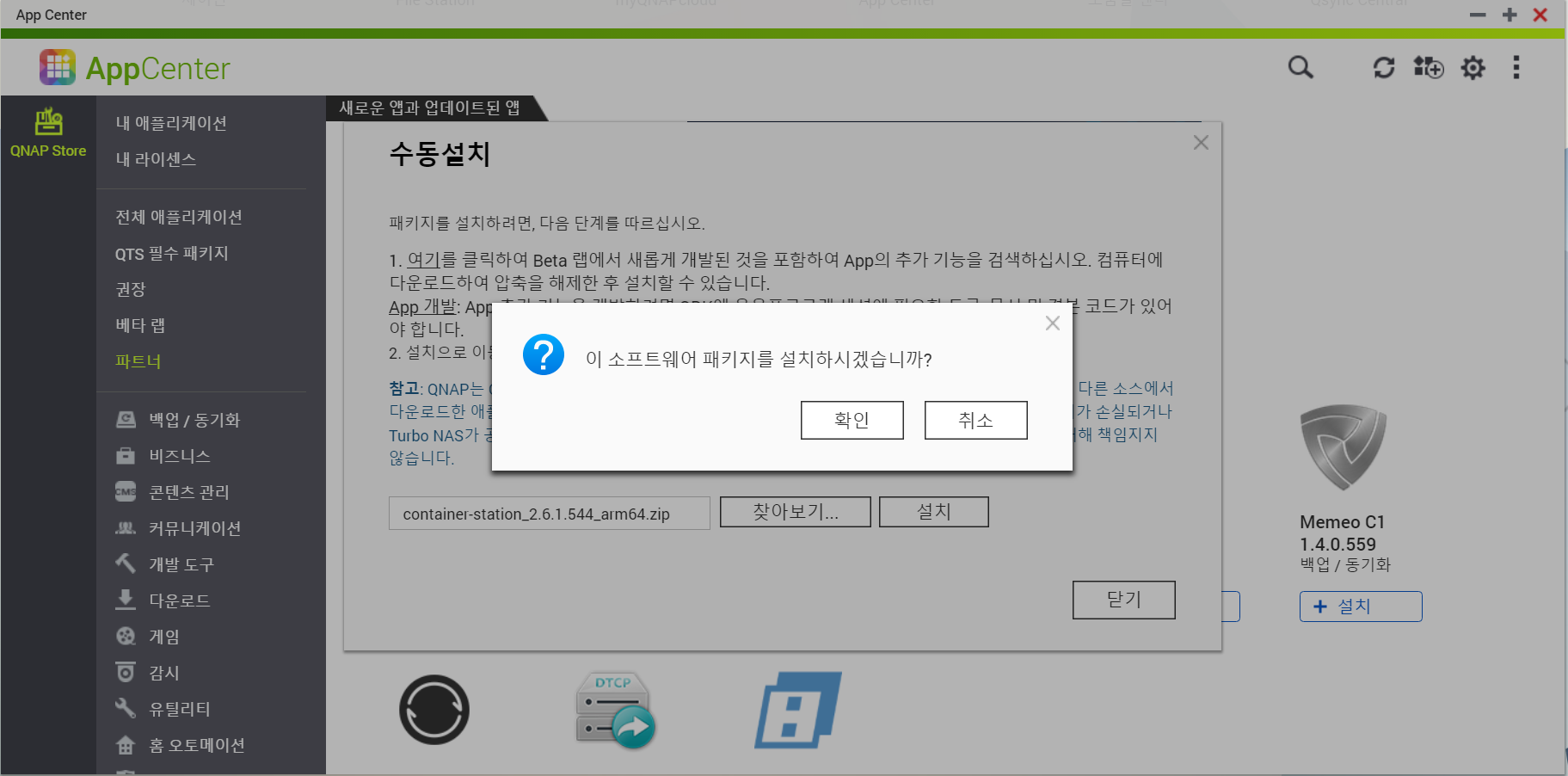Click the 닫기 button
The height and width of the screenshot is (776, 1568).
point(1124,600)
